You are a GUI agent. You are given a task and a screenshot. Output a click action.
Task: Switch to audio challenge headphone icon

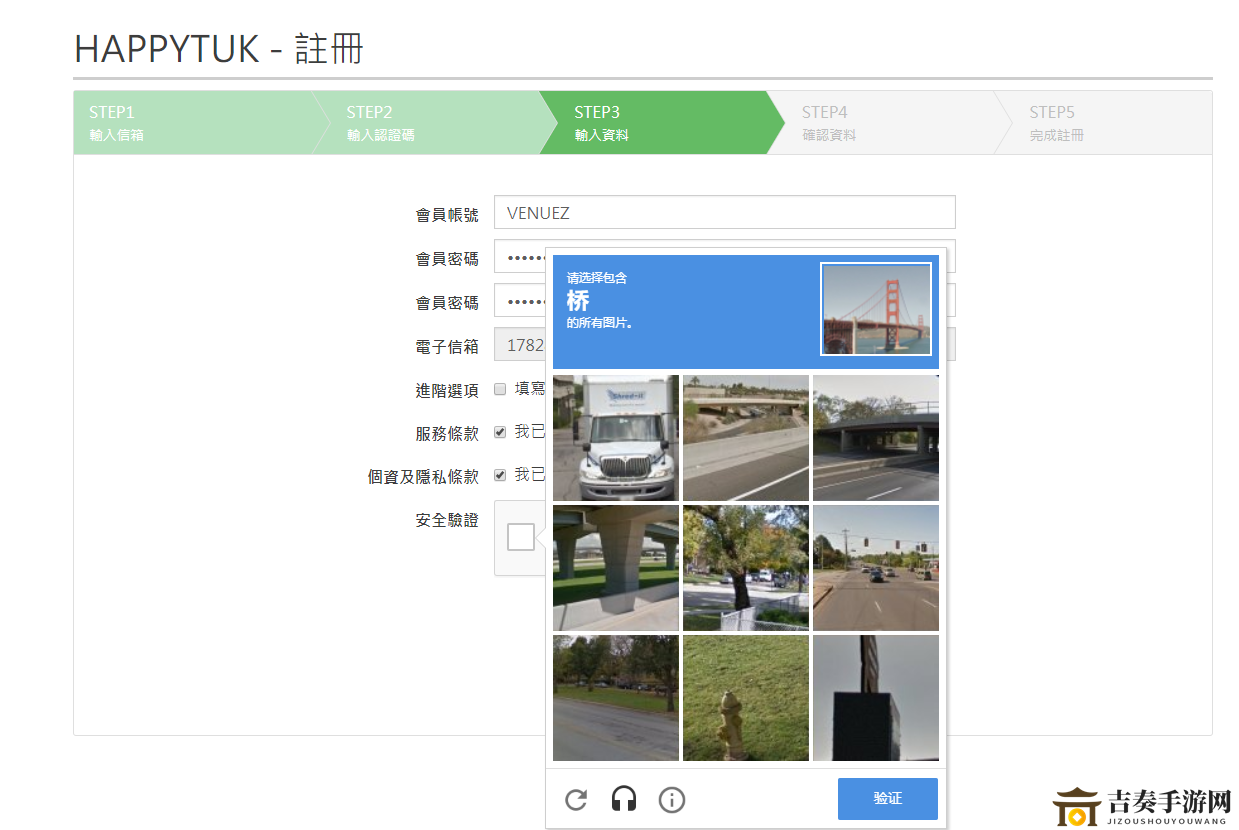pyautogui.click(x=624, y=800)
